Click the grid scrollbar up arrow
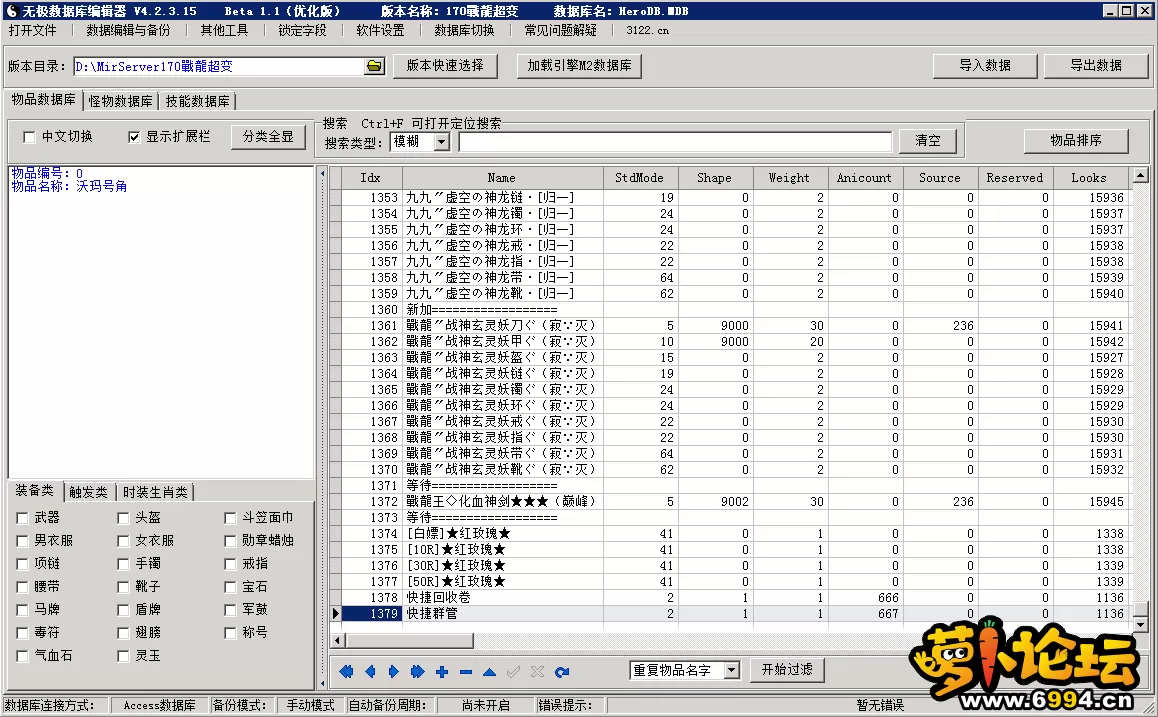Image resolution: width=1158 pixels, height=717 pixels. (1140, 175)
